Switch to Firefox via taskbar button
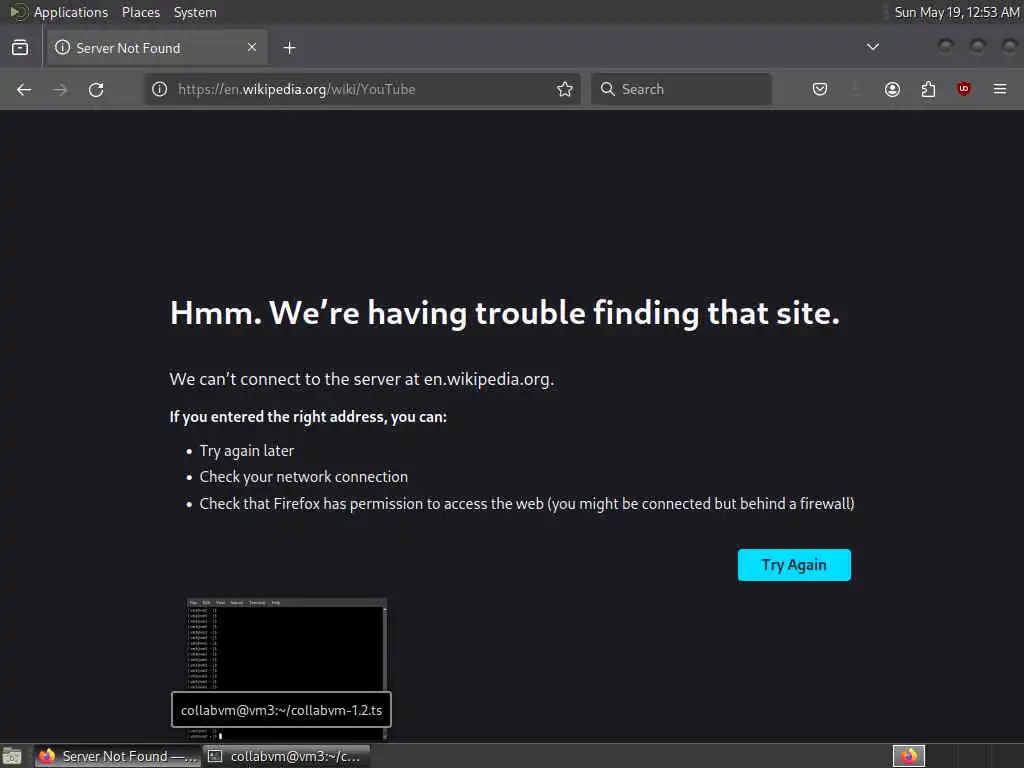The image size is (1024, 768). [x=117, y=756]
